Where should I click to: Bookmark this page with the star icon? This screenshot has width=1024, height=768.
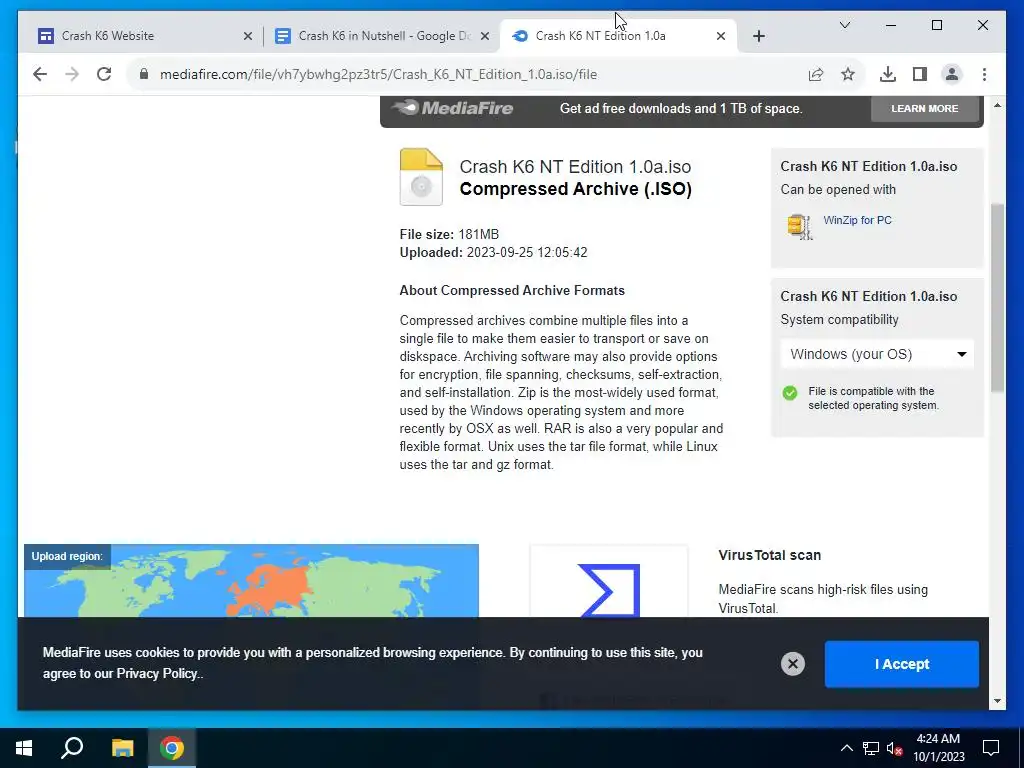coord(848,74)
